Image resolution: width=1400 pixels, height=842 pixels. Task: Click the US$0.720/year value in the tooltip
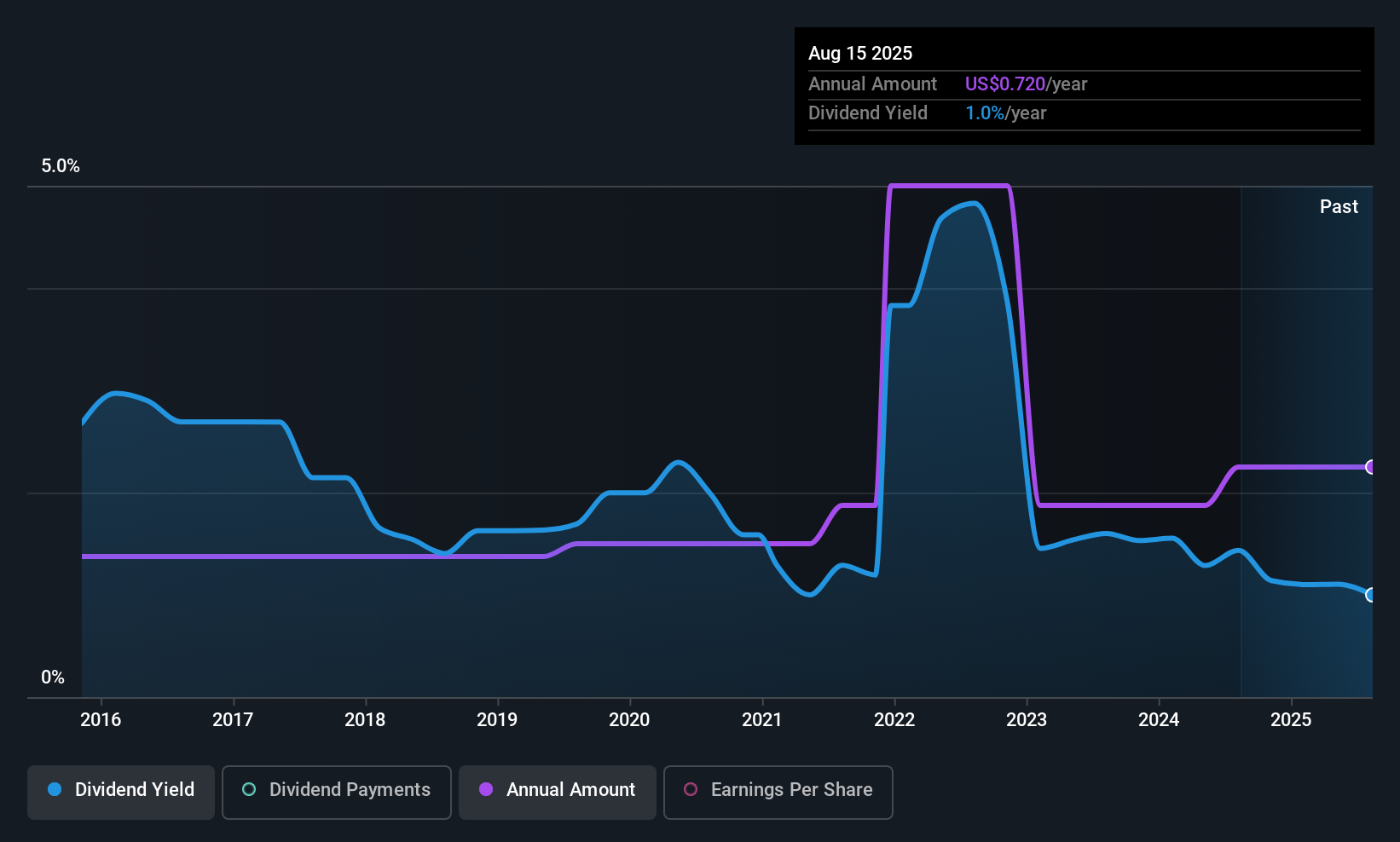pos(1026,84)
